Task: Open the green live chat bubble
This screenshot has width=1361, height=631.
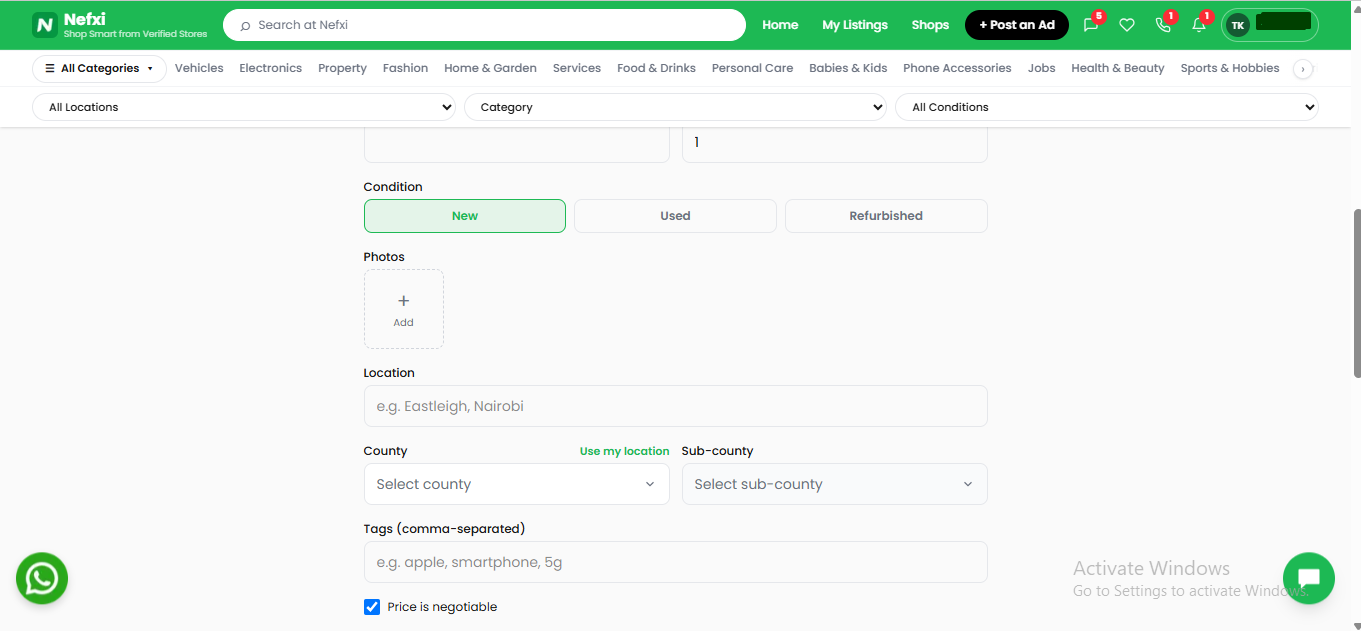Action: (1309, 578)
